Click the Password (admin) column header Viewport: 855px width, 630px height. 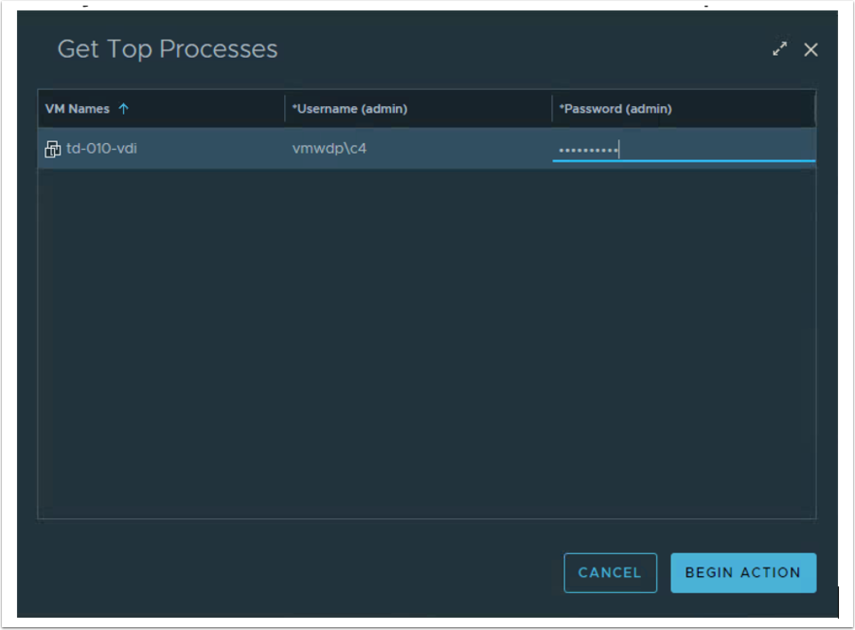(615, 109)
